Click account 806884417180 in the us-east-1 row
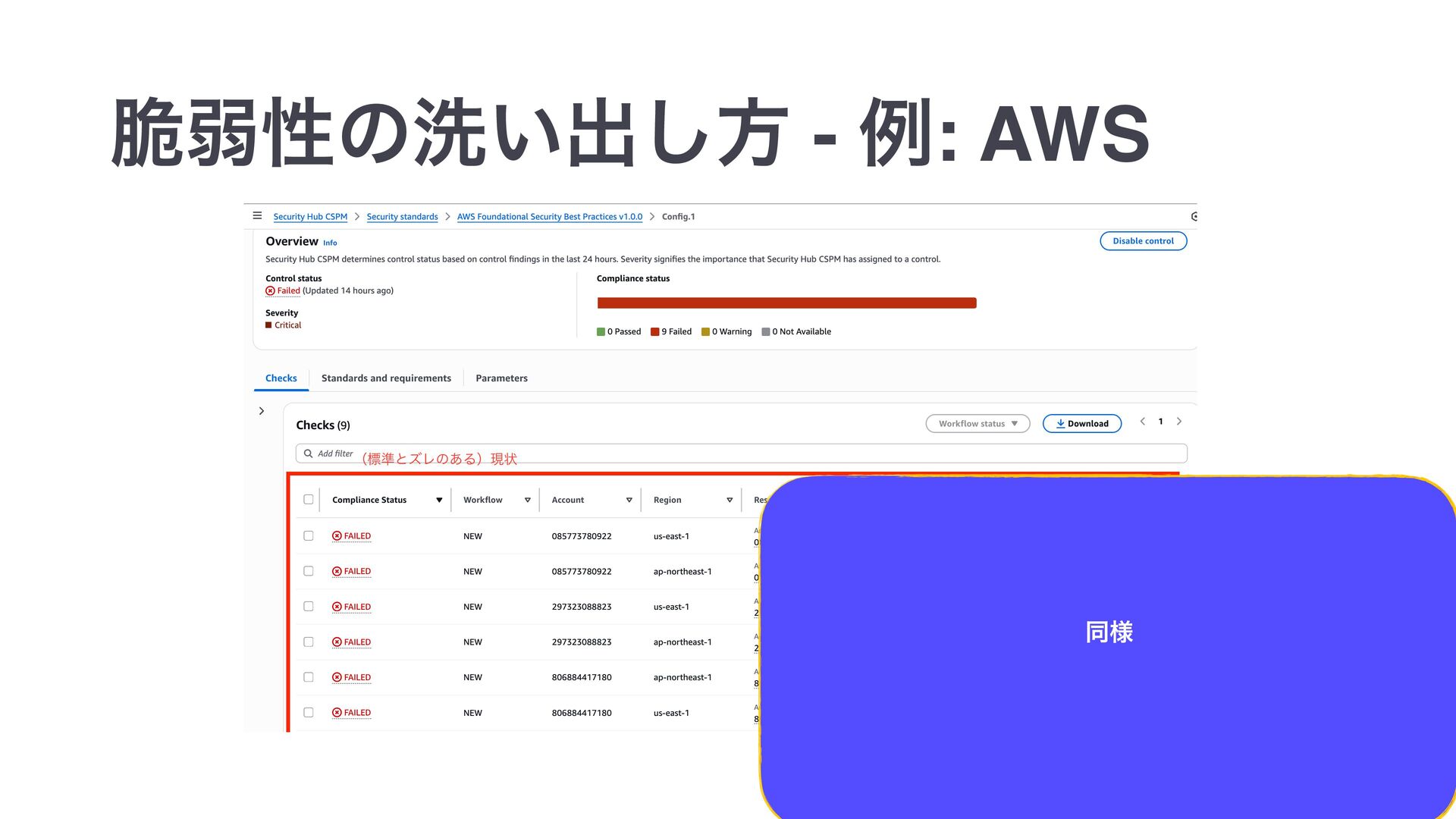 pyautogui.click(x=582, y=713)
